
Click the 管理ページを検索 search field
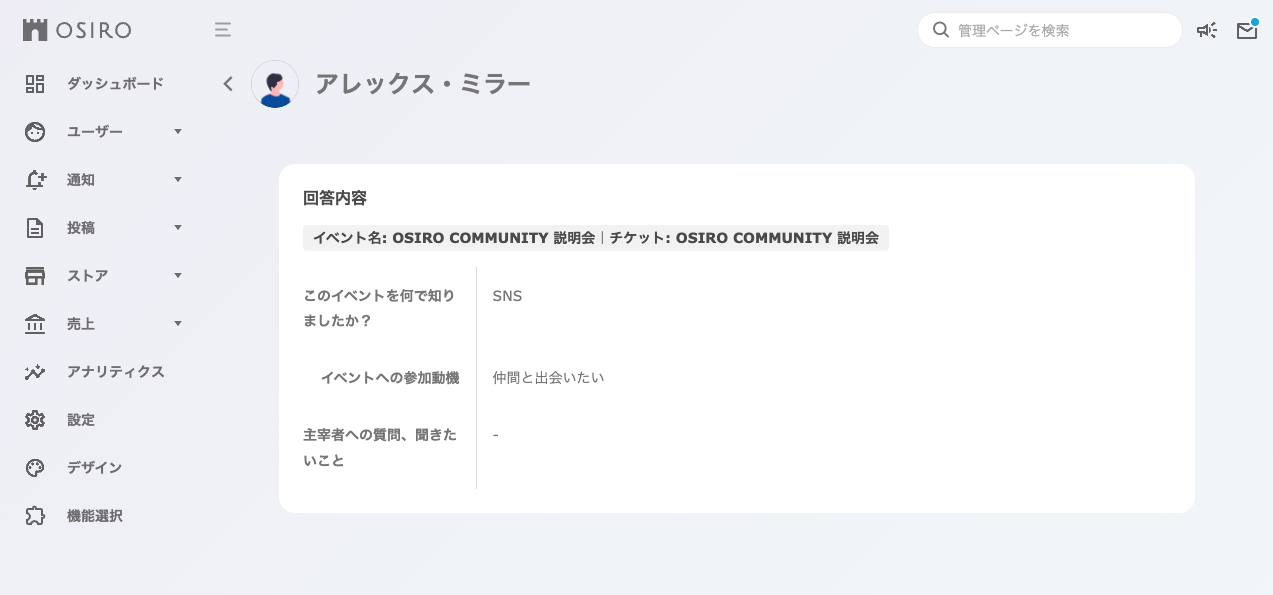(1060, 30)
